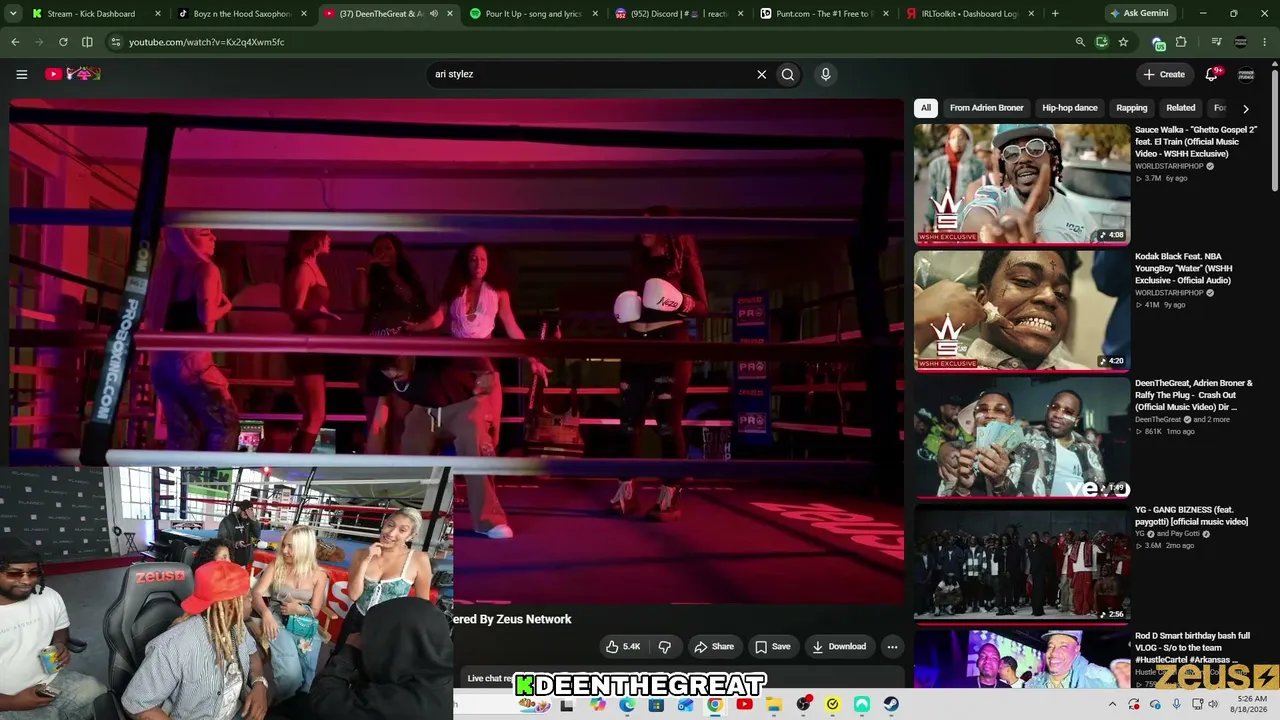
Task: Switch to the Pour It Up Spotify tab
Action: (x=533, y=14)
